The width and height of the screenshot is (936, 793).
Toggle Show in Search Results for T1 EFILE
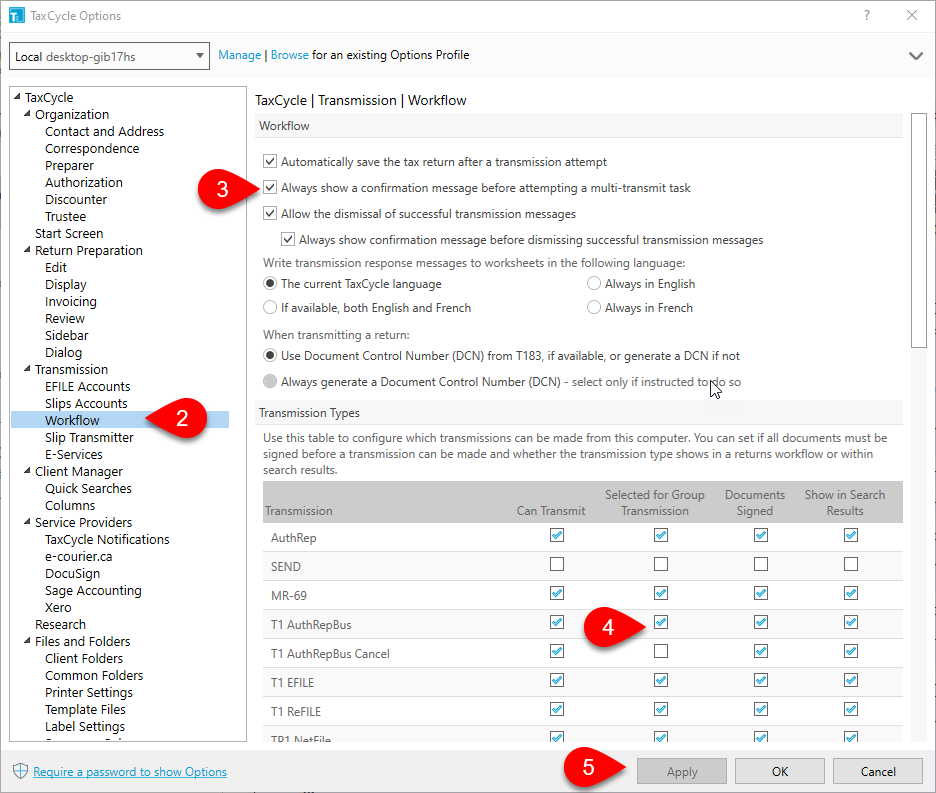point(851,680)
